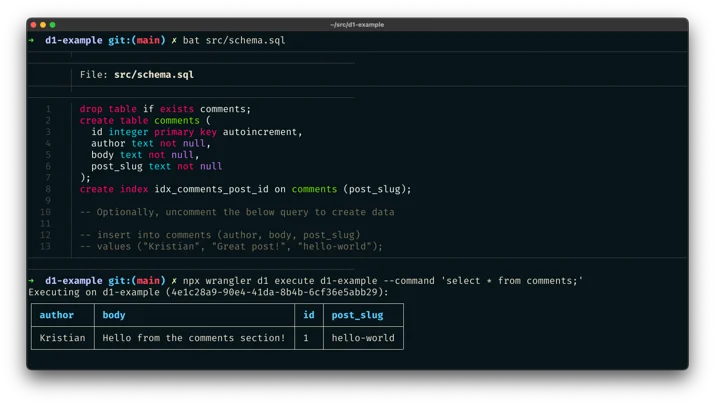Click 'Hello from the comments section!' cell
The height and width of the screenshot is (405, 715).
point(194,338)
